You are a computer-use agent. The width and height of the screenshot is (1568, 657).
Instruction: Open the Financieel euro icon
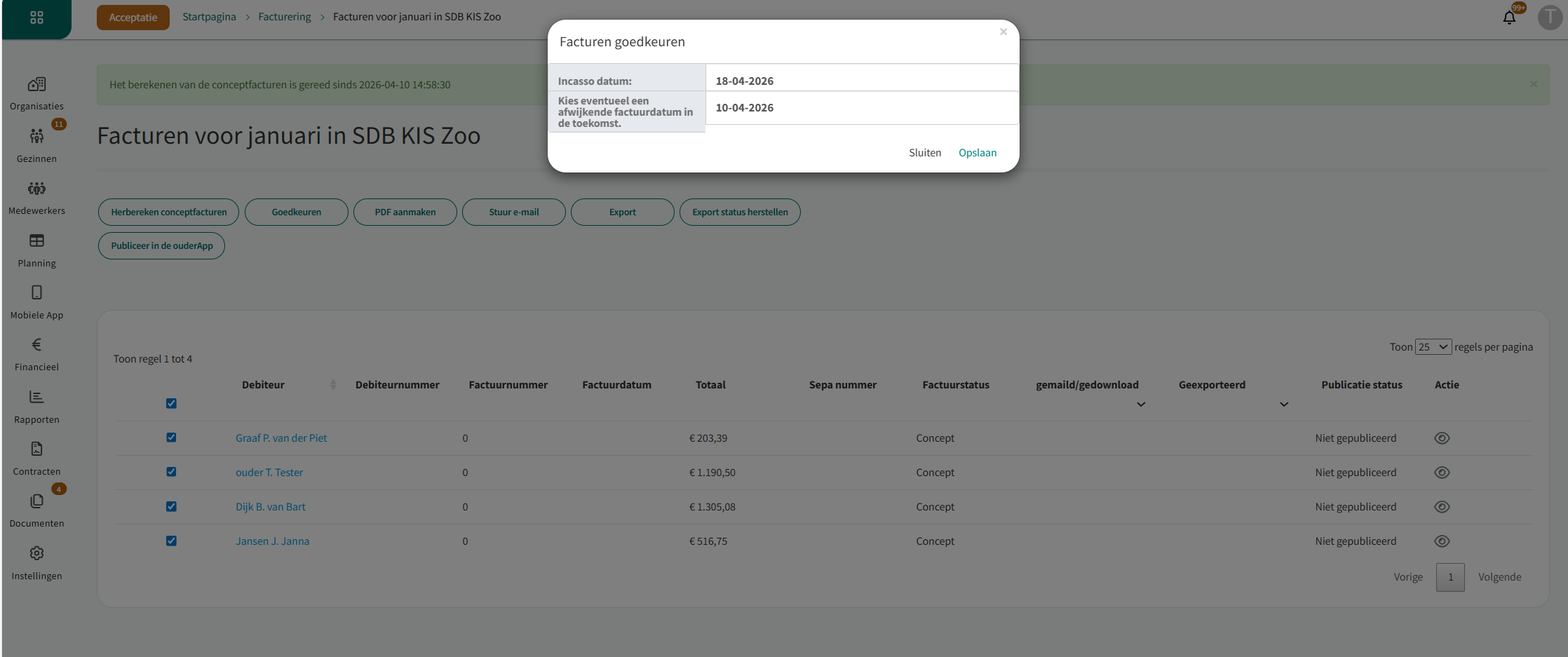click(36, 345)
